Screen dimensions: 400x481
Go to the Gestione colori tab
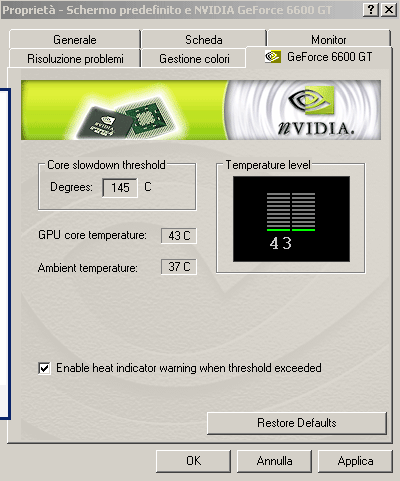[194, 59]
